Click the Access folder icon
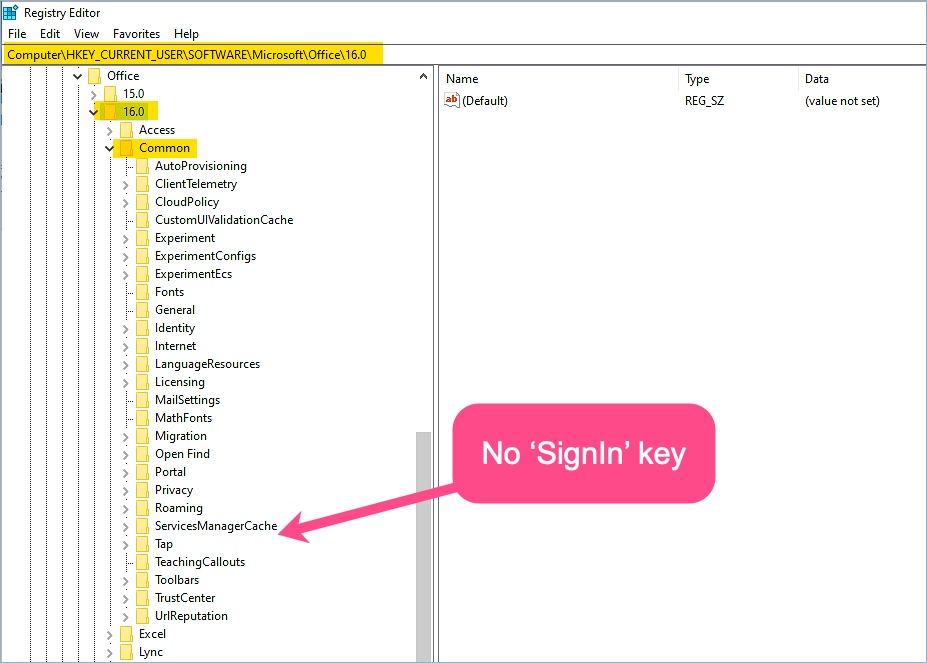This screenshot has width=927, height=663. pos(126,130)
